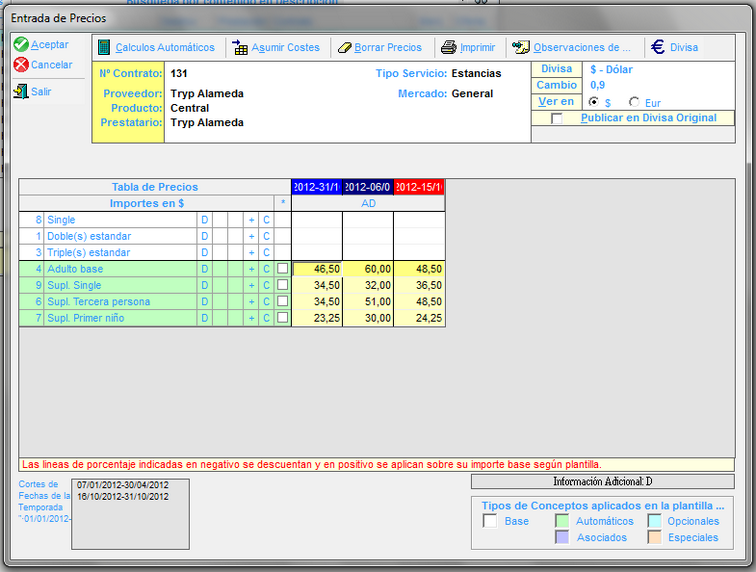Enable Publicar en Divisa Original checkbox
Screen dimensions: 756x572
[x=556, y=118]
